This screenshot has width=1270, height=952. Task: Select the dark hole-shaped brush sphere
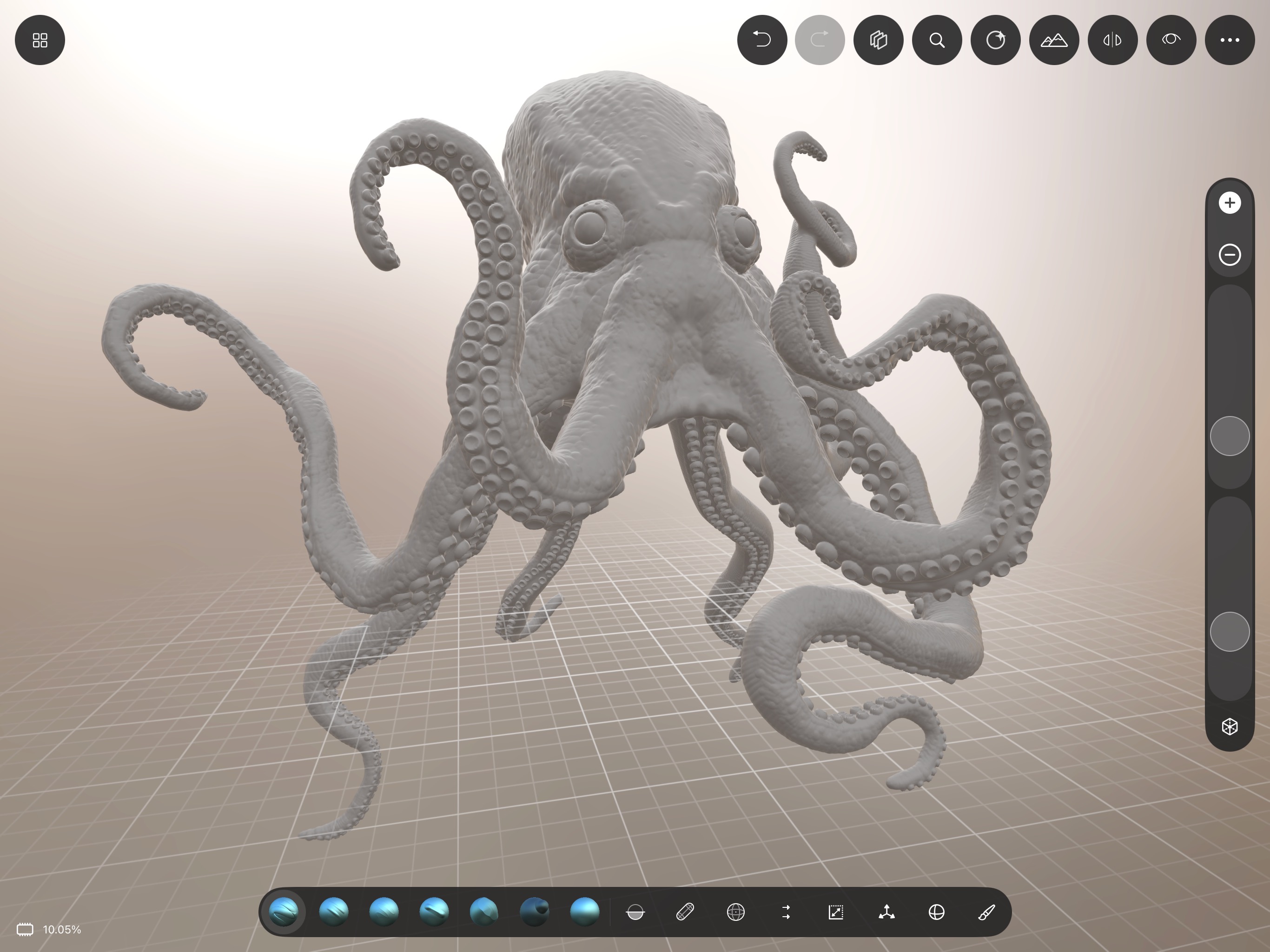(x=535, y=912)
